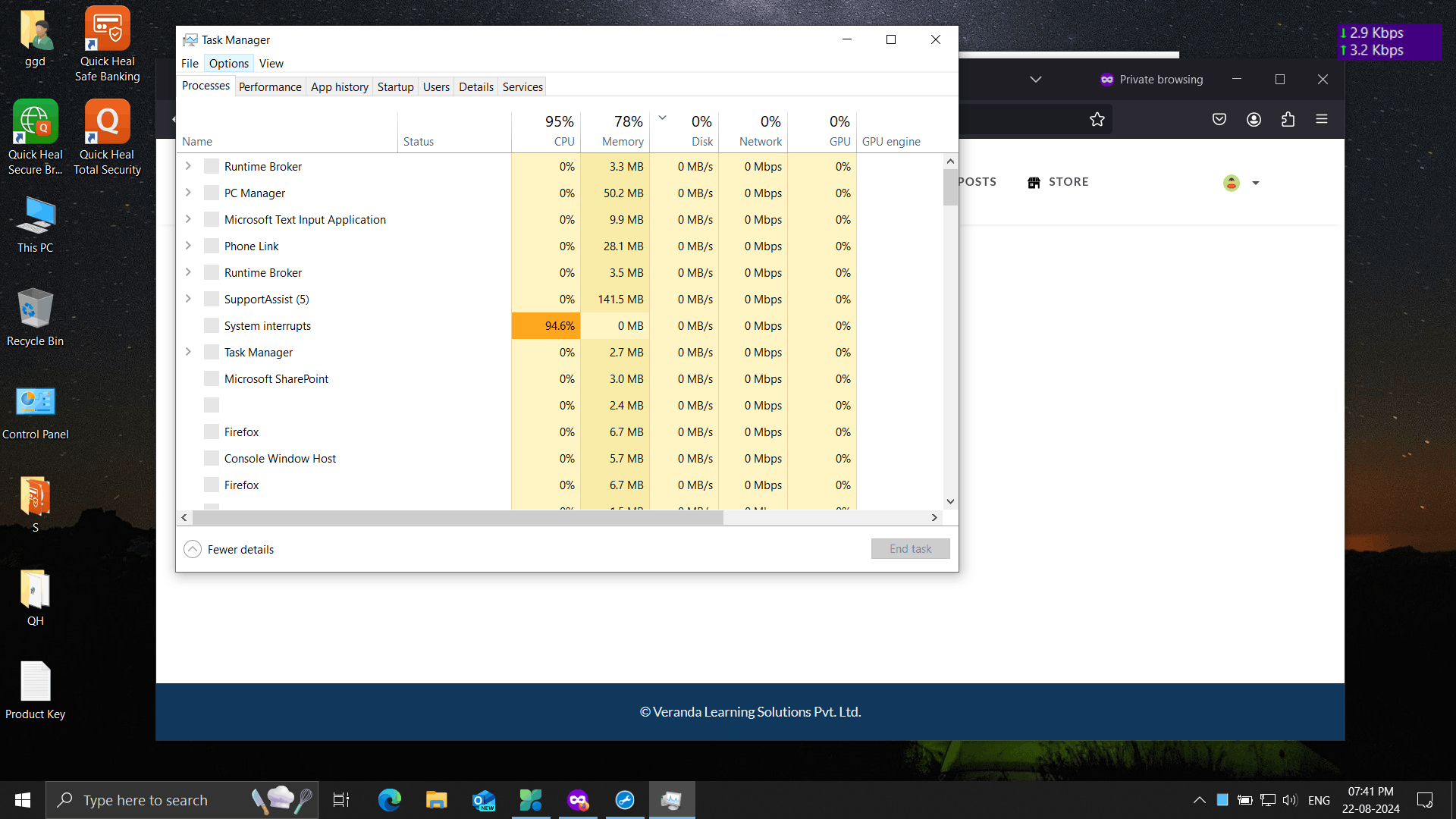Click in the Windows search box
Viewport: 1456px width, 819px height.
click(x=182, y=800)
